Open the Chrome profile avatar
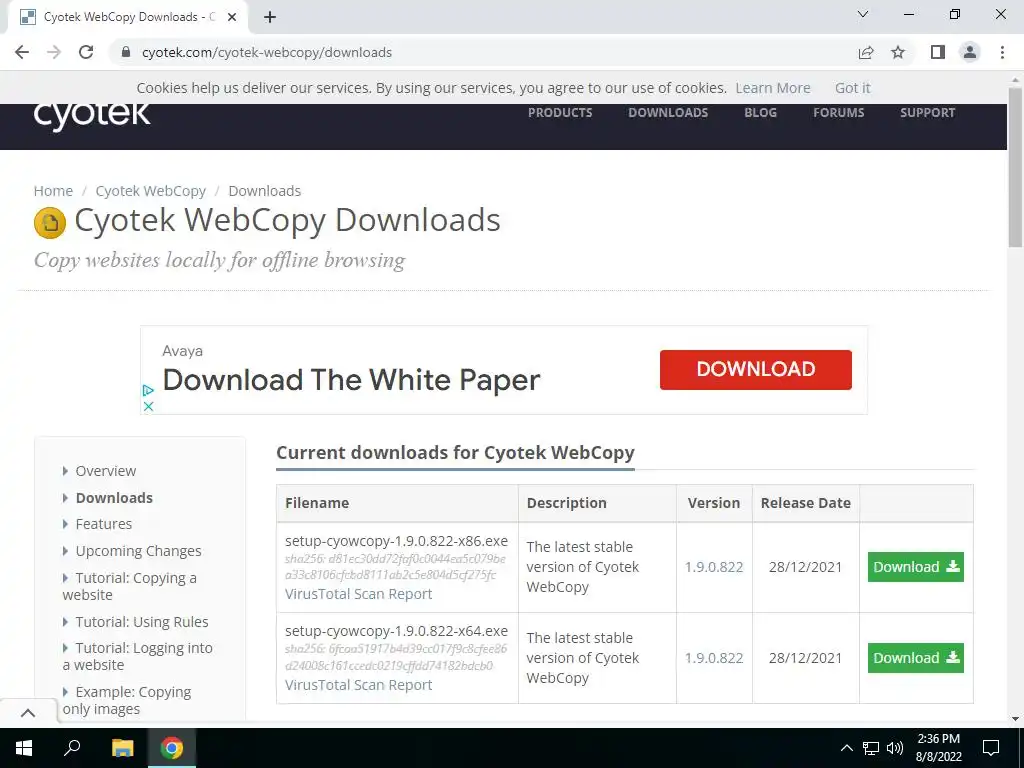1024x768 pixels. tap(970, 52)
